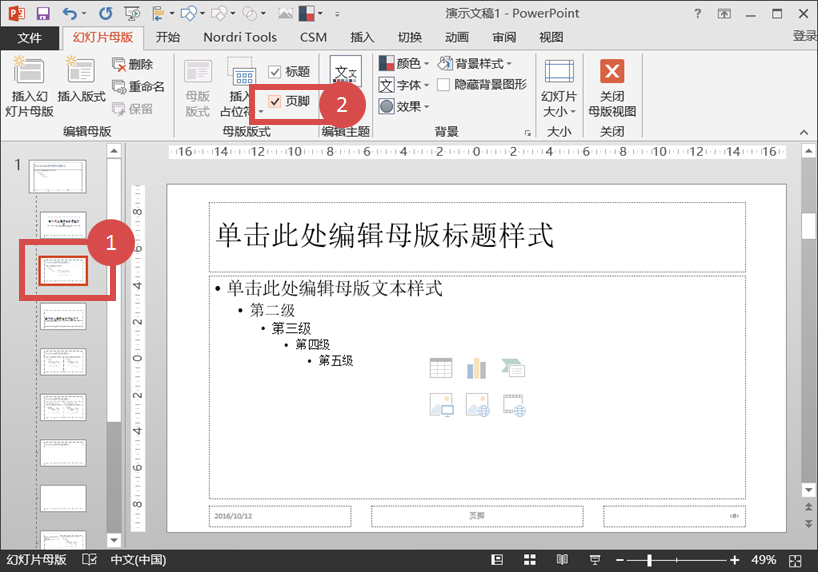The image size is (818, 572).
Task: Uncheck the 页脚 (Footers) checkbox
Action: point(275,102)
